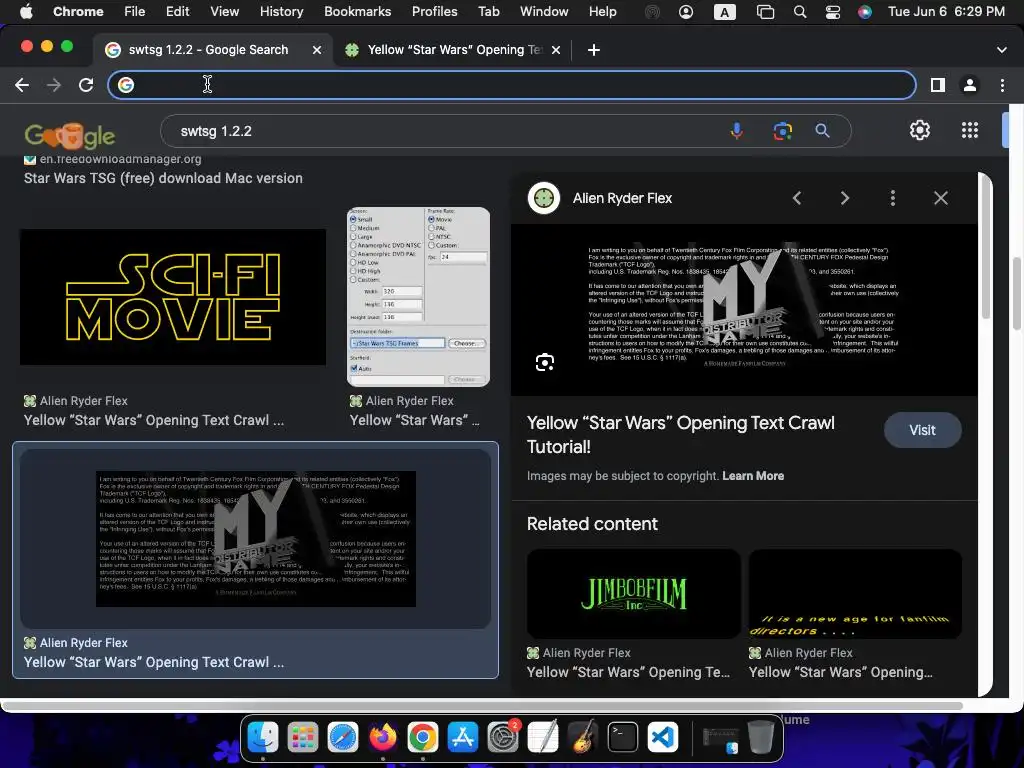Open the large preview image
This screenshot has width=1024, height=768.
point(744,310)
